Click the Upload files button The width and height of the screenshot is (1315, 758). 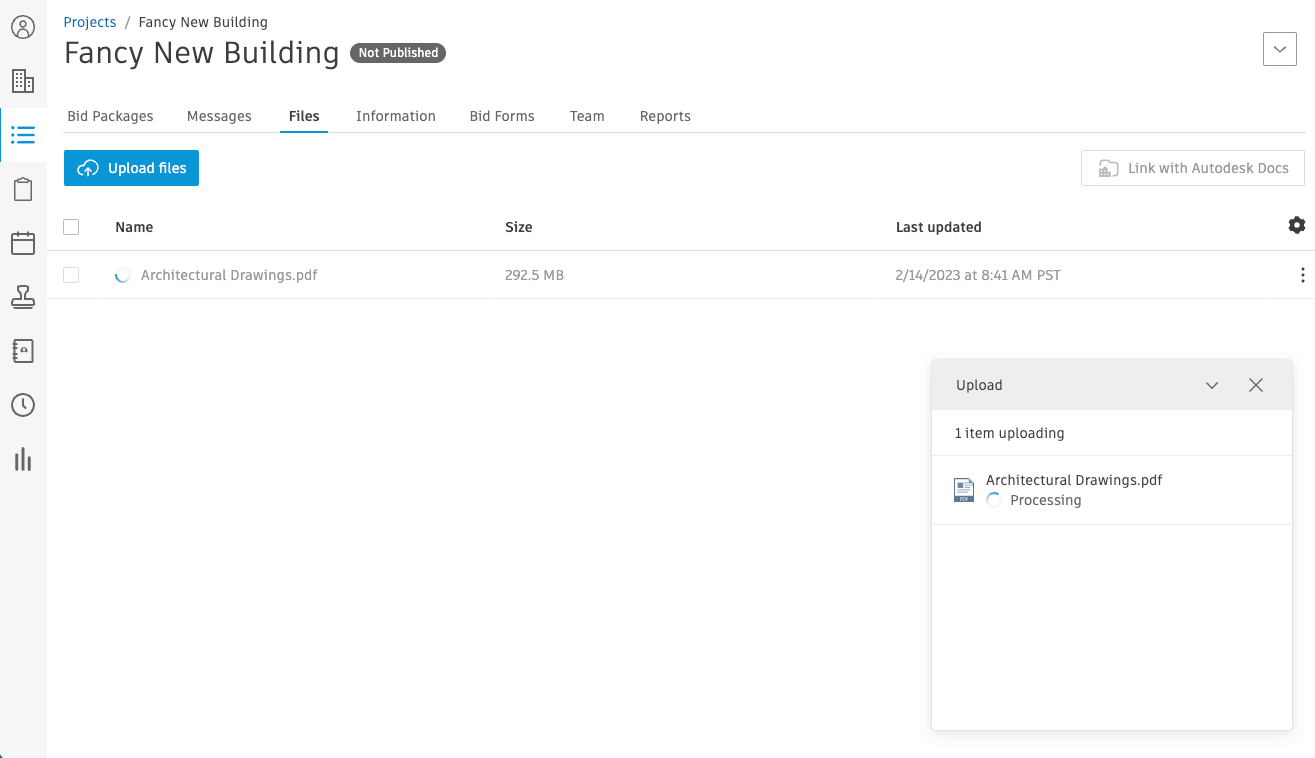[x=132, y=168]
